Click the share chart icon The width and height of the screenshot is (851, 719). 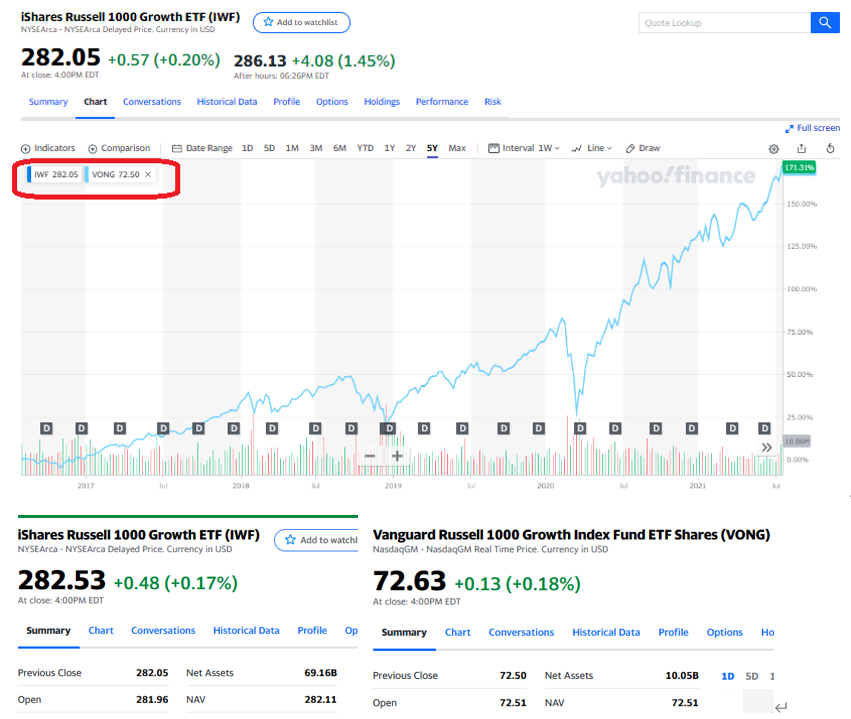(802, 149)
